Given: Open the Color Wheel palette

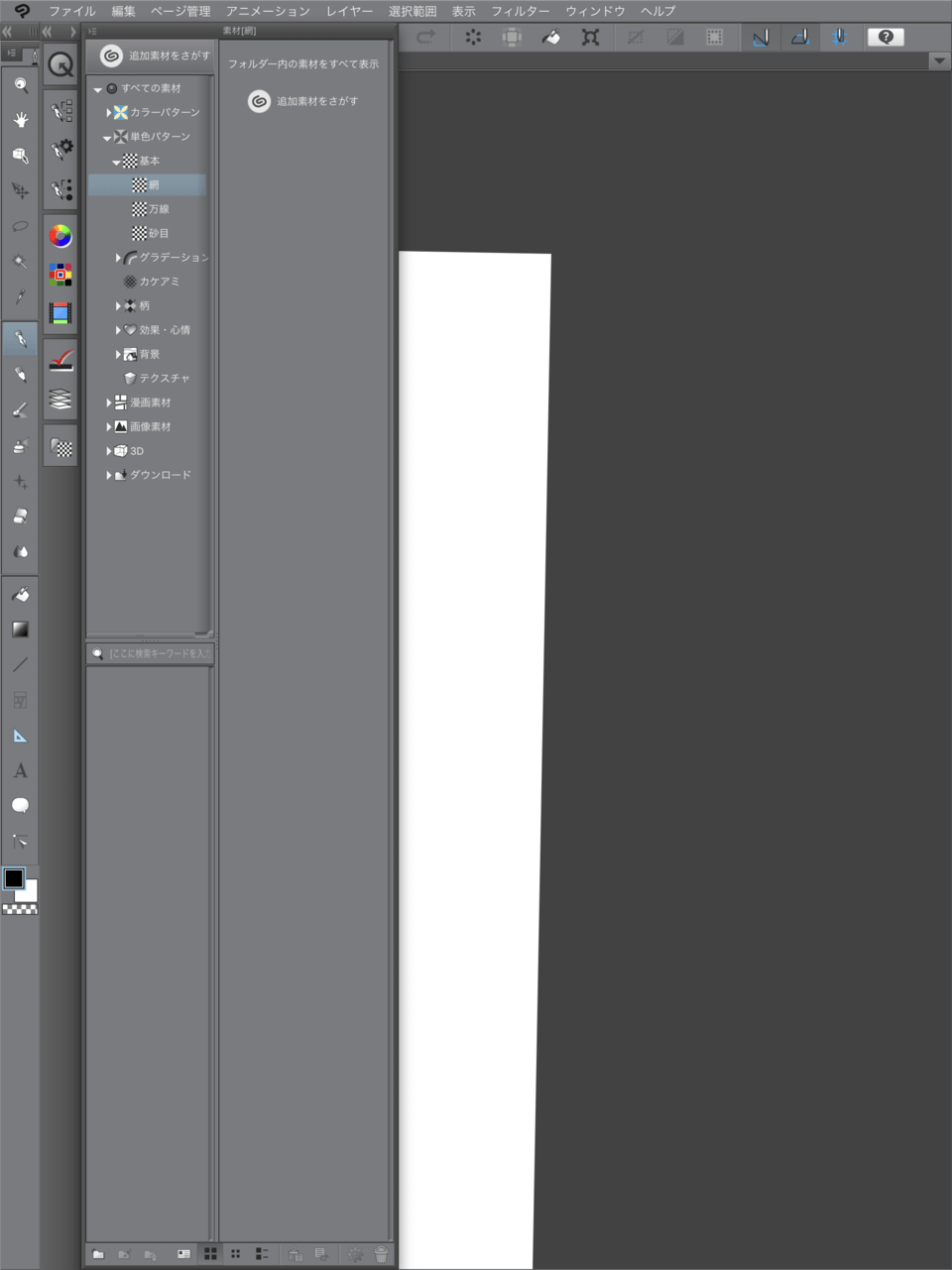Looking at the screenshot, I should coord(60,236).
